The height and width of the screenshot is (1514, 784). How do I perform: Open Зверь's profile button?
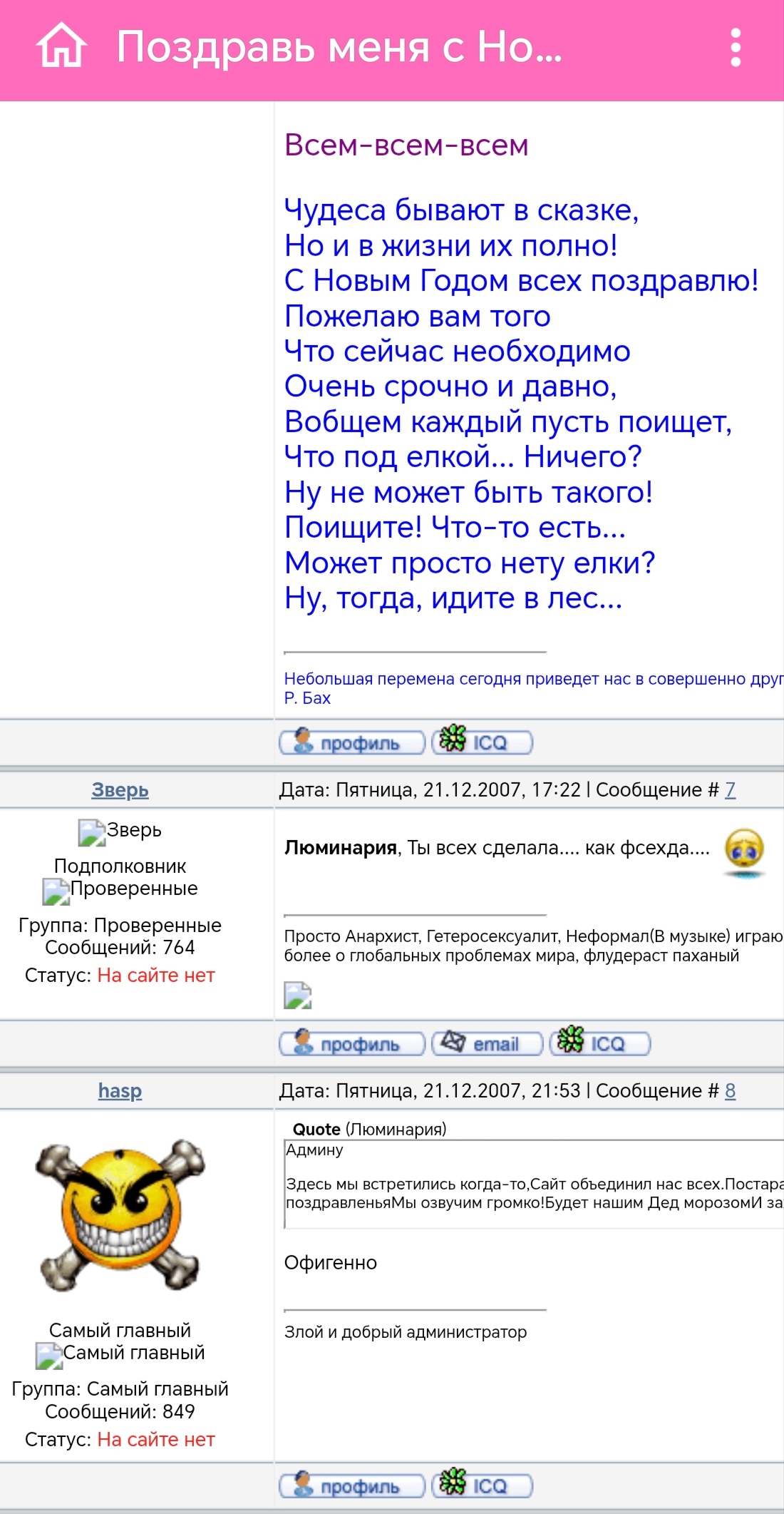click(x=351, y=1043)
